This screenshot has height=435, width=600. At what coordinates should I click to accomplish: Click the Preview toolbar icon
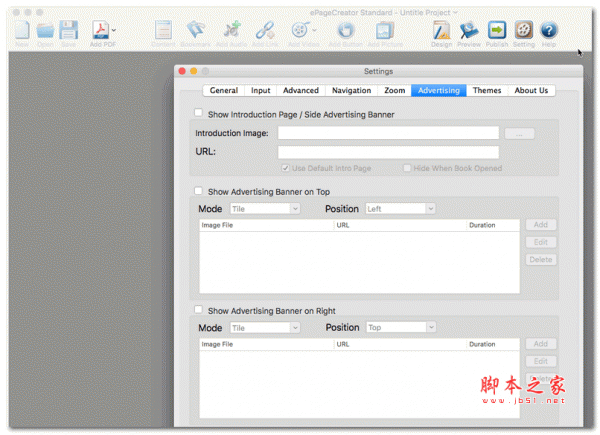coord(469,31)
